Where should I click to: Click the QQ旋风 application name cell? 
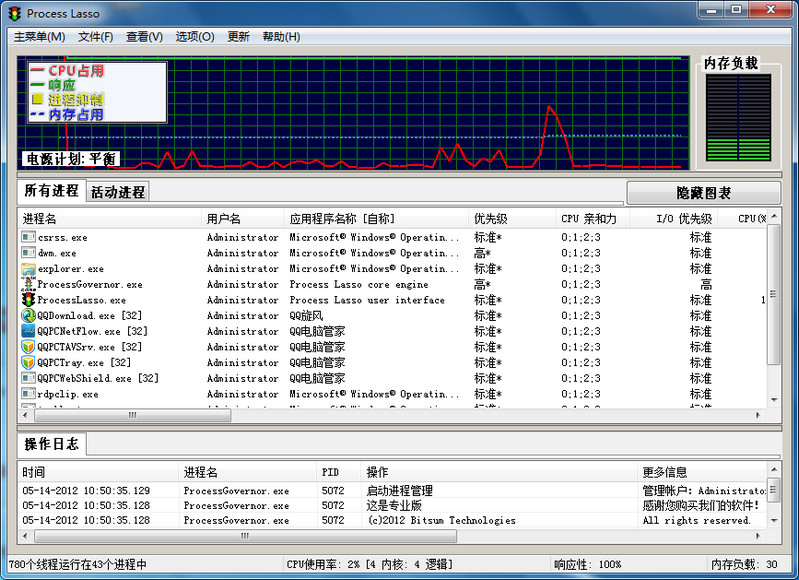(x=306, y=315)
